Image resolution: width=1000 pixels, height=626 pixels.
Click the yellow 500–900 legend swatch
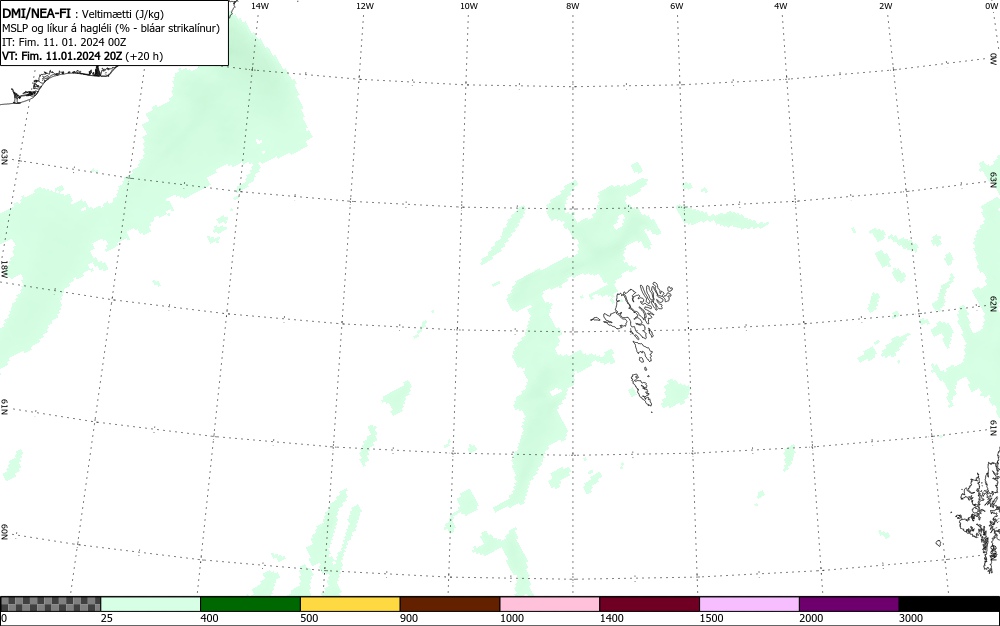tap(350, 604)
